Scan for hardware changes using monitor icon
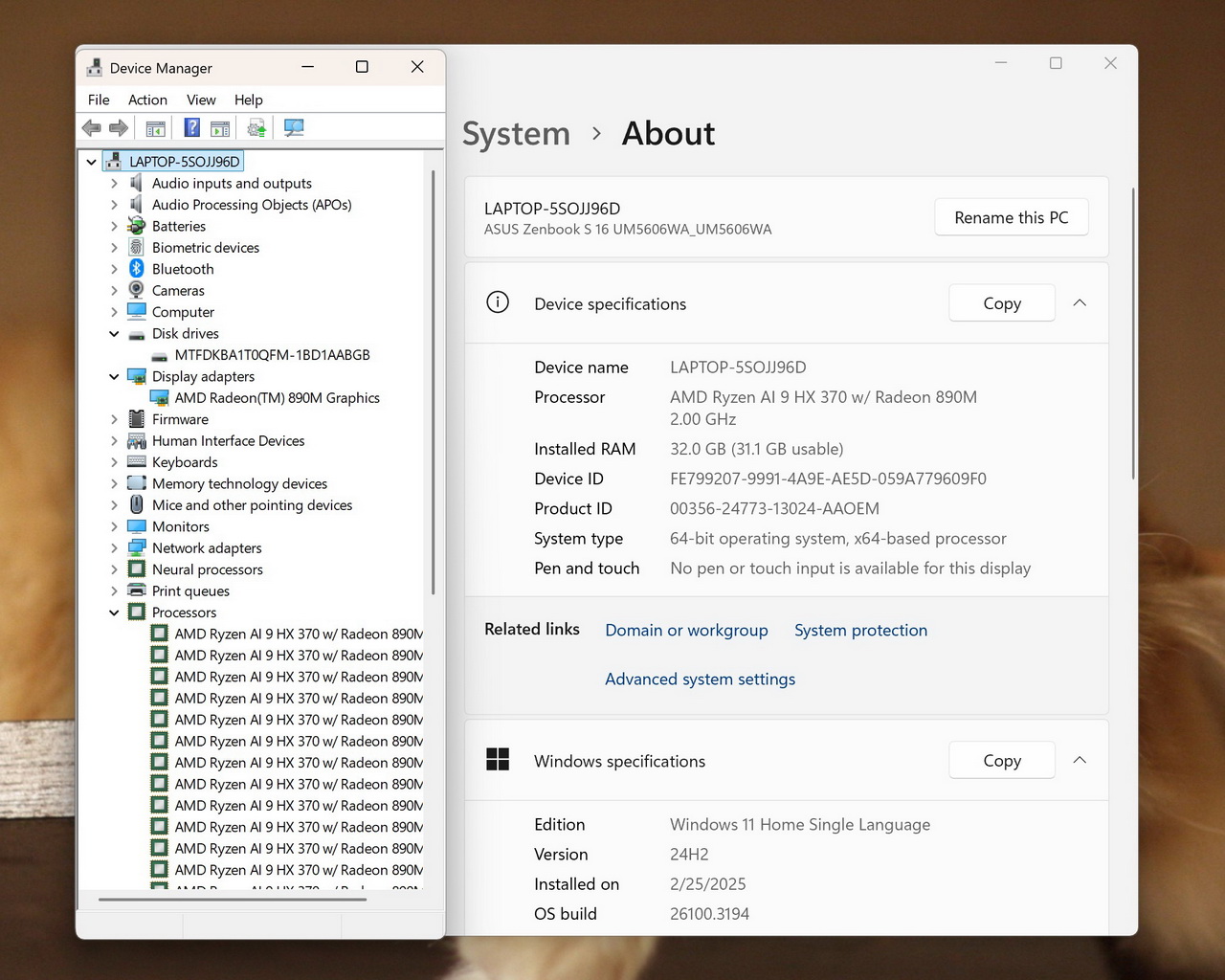Image resolution: width=1225 pixels, height=980 pixels. pos(294,127)
